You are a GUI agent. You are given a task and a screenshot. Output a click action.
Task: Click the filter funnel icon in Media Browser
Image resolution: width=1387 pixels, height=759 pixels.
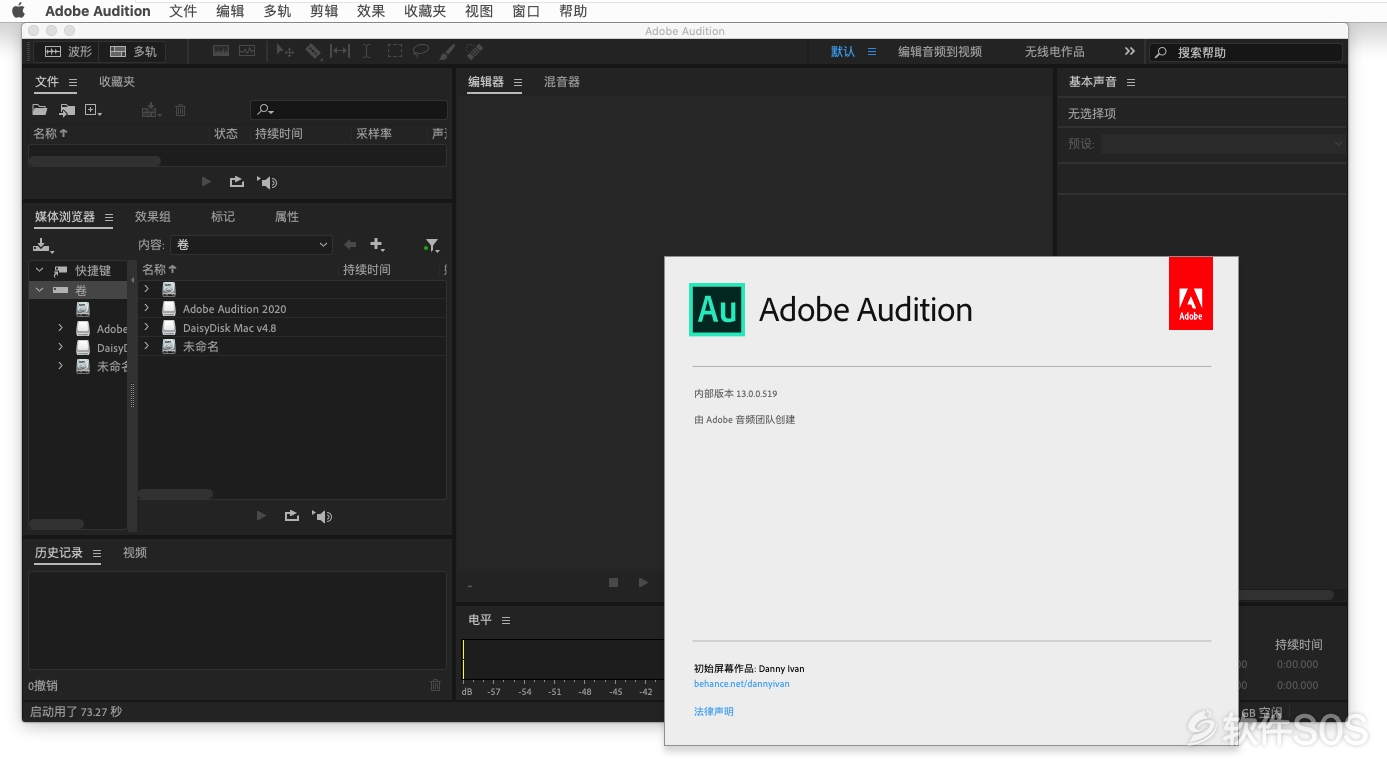click(431, 245)
